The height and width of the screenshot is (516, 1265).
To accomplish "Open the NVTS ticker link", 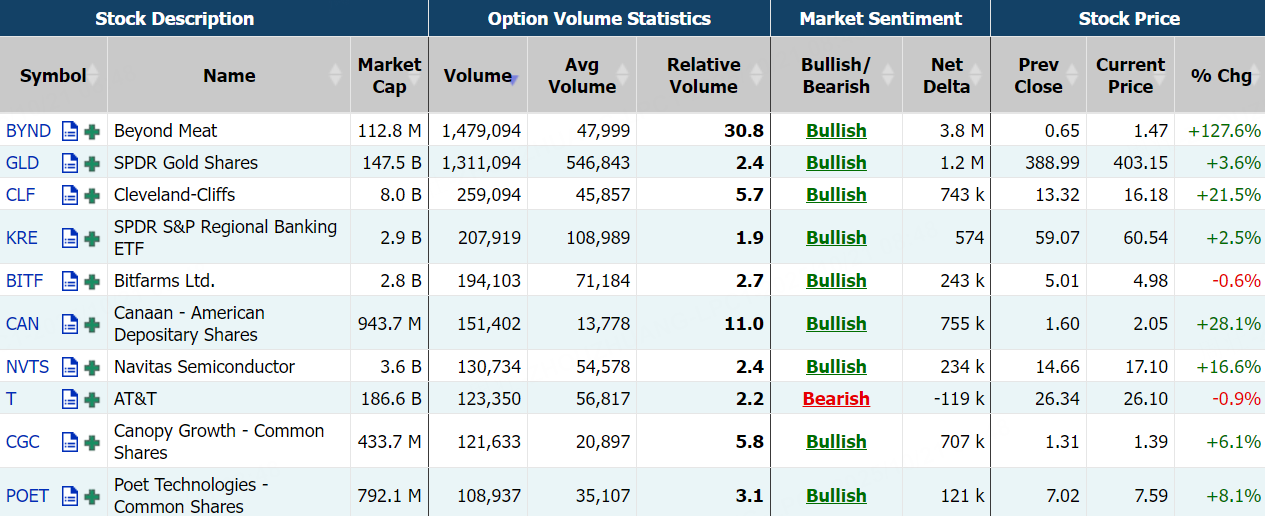I will [27, 367].
